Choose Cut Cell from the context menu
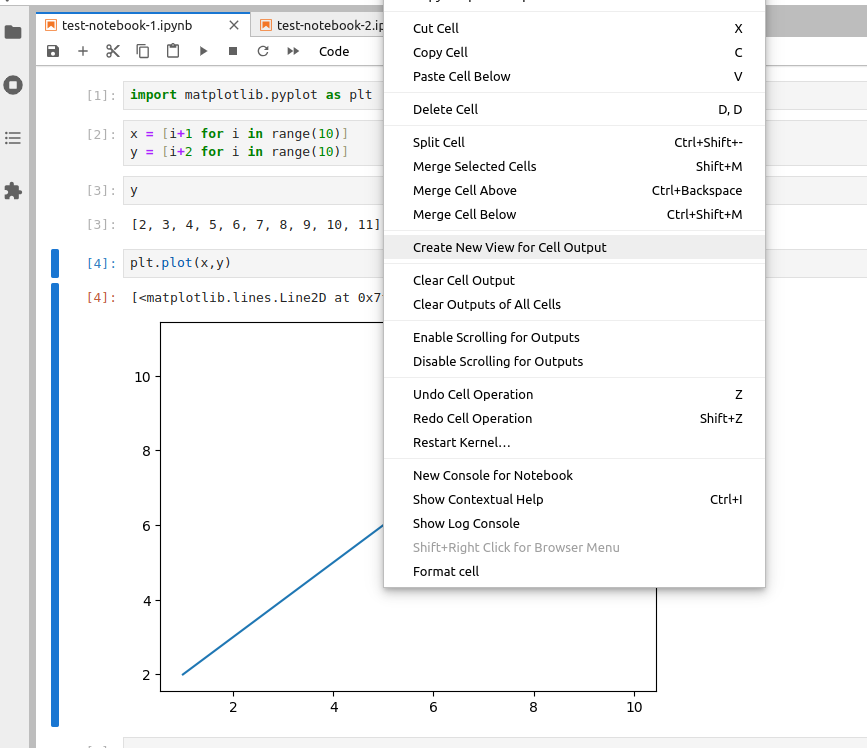The height and width of the screenshot is (748, 867). click(574, 29)
